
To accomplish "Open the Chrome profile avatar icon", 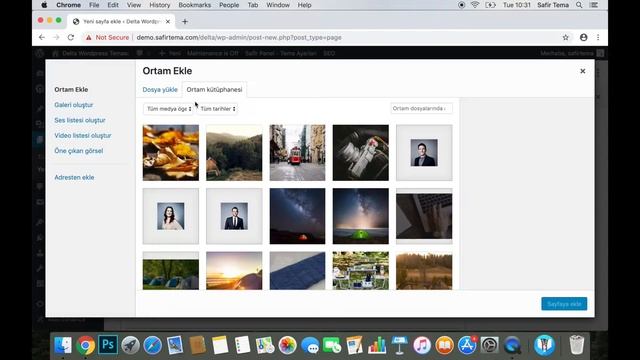I will 584,37.
